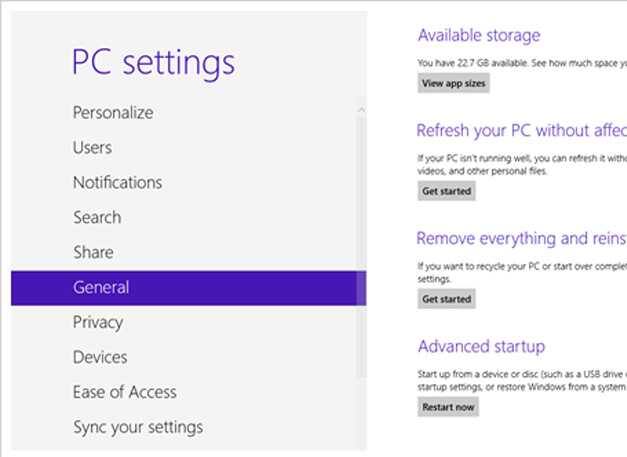
Task: Go to Notifications settings
Action: (117, 183)
